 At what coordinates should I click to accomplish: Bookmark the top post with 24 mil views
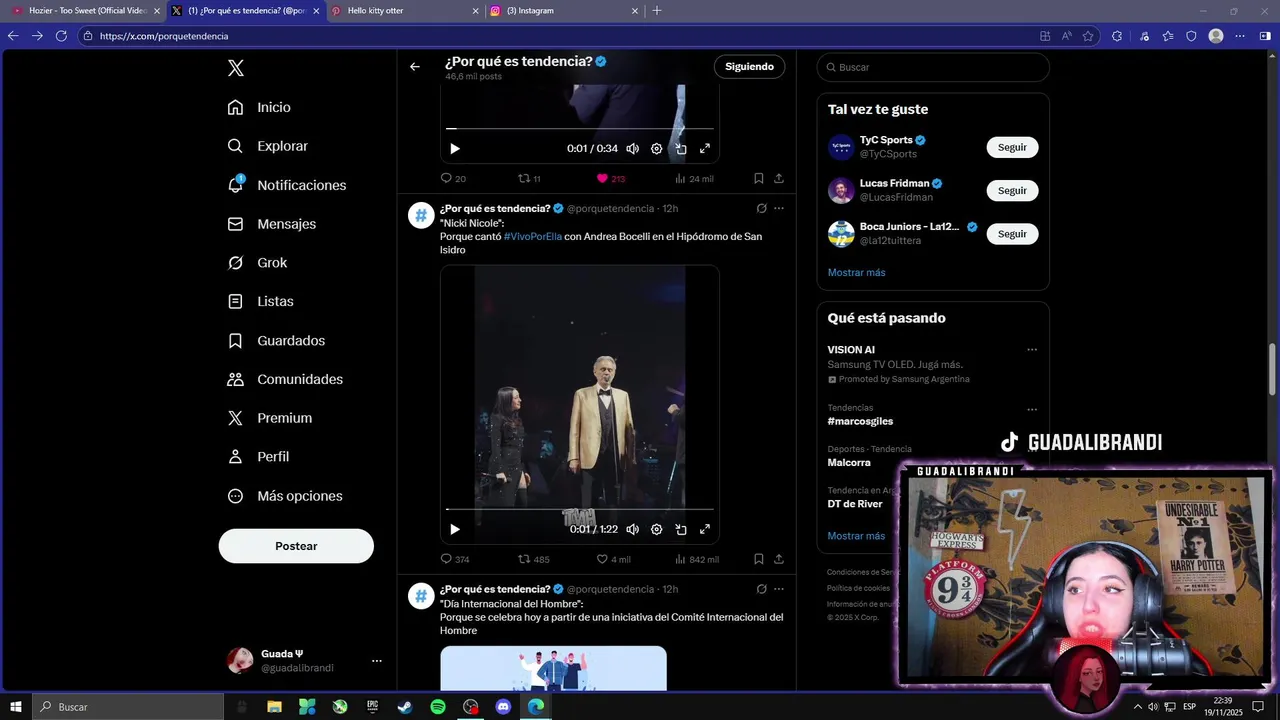pyautogui.click(x=759, y=179)
